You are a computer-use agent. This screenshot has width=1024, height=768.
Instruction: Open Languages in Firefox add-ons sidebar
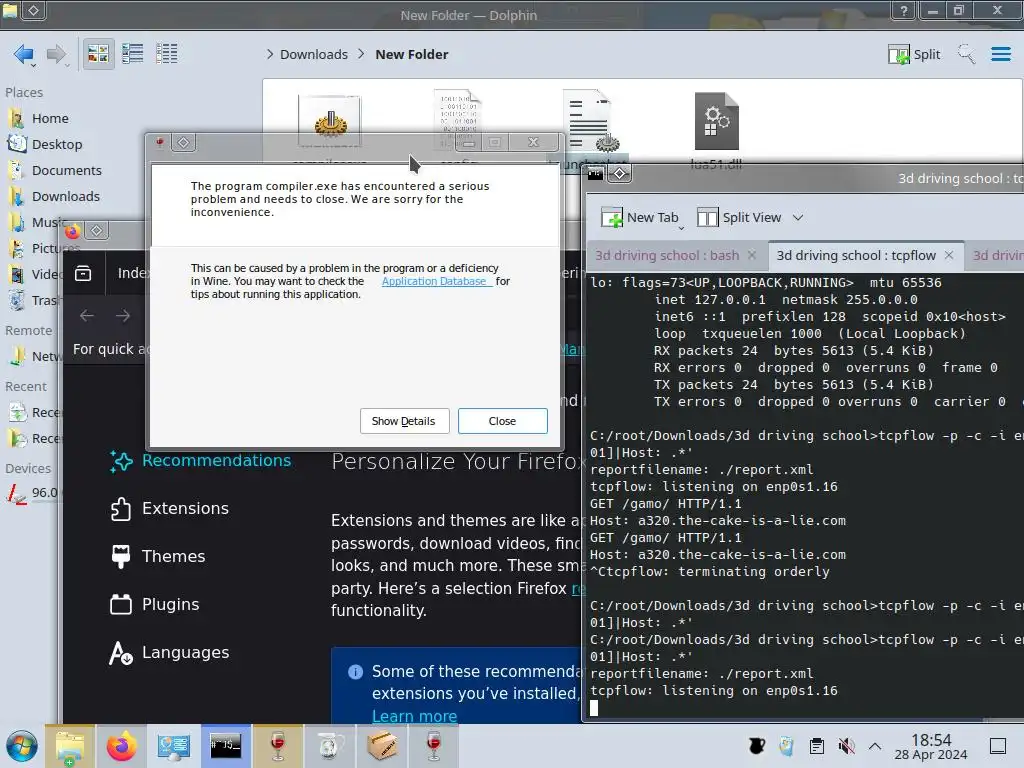point(169,652)
